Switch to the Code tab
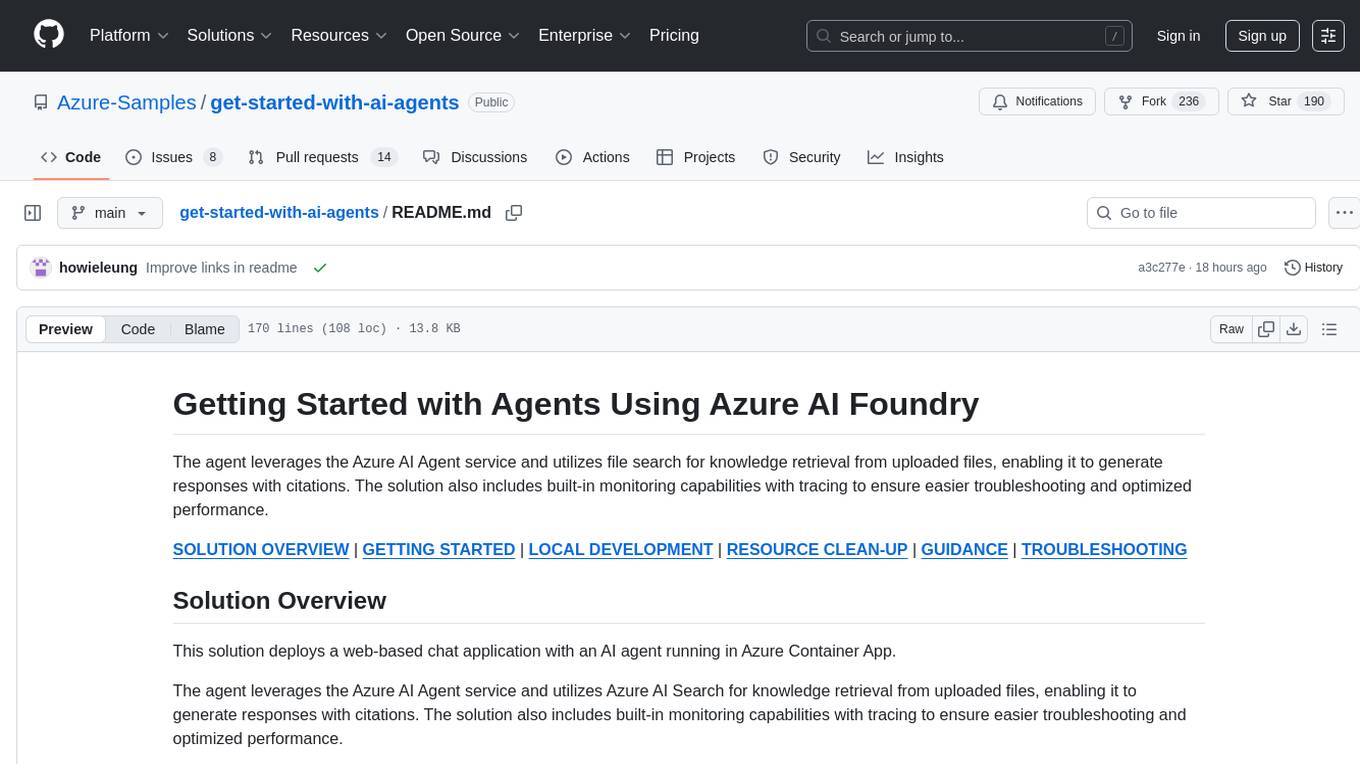1360x764 pixels. point(71,157)
